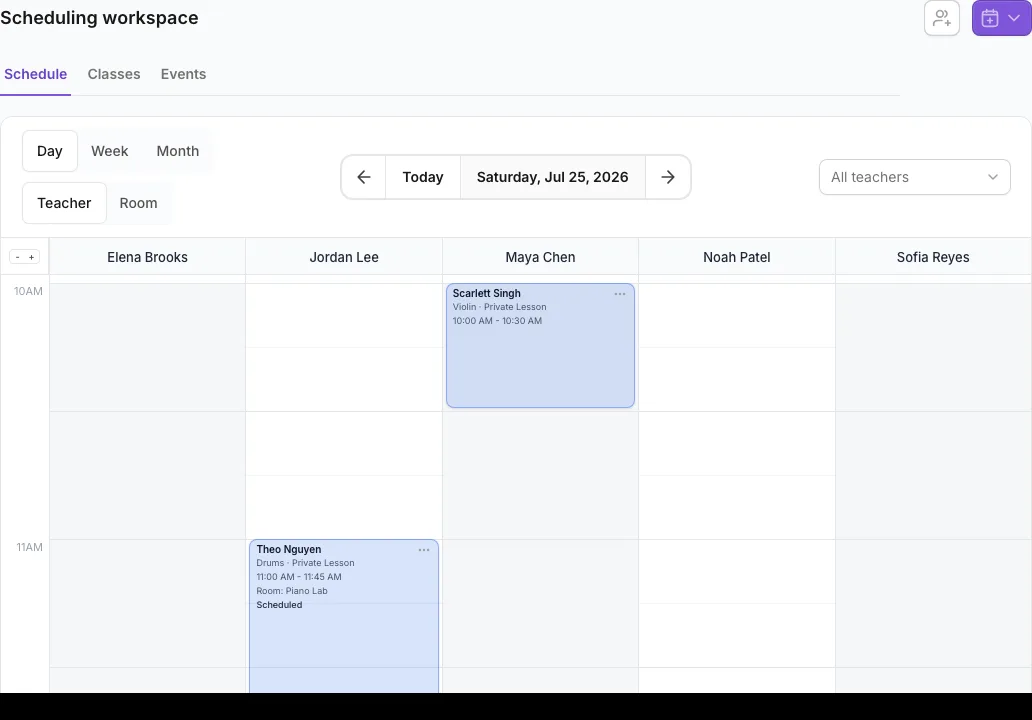
Task: Click the 10AM time label
Action: (x=28, y=292)
